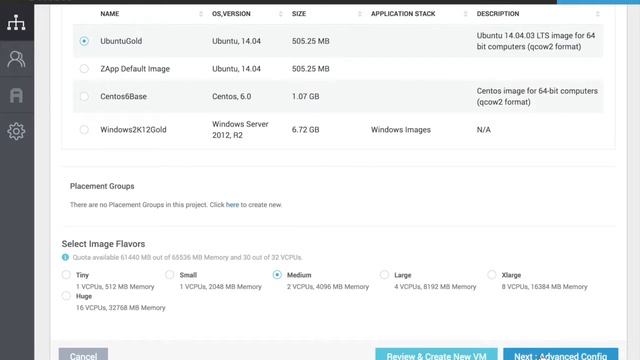640x360 pixels.
Task: Click the Cancel button
Action: (83, 354)
